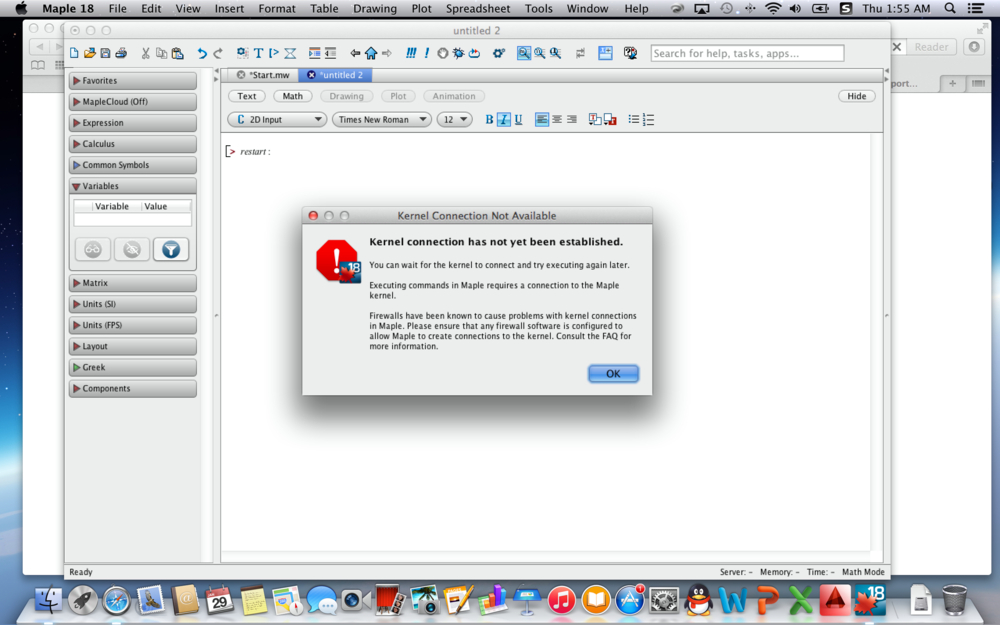Toggle Italic formatting
Viewport: 1000px width, 625px height.
[504, 120]
